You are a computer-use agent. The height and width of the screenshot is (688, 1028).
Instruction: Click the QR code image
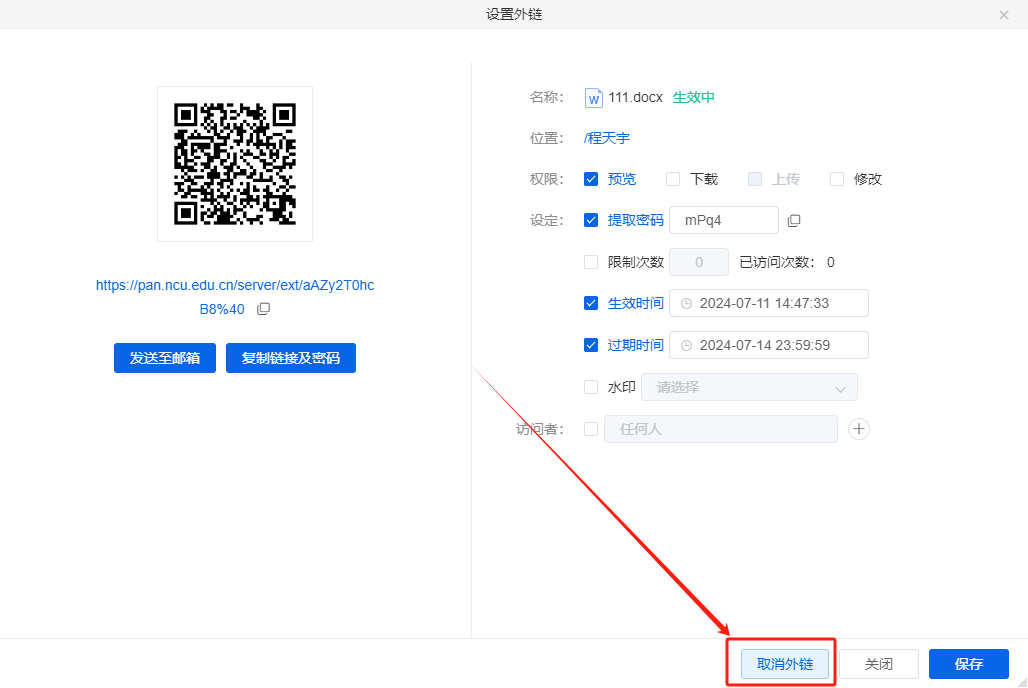(235, 164)
